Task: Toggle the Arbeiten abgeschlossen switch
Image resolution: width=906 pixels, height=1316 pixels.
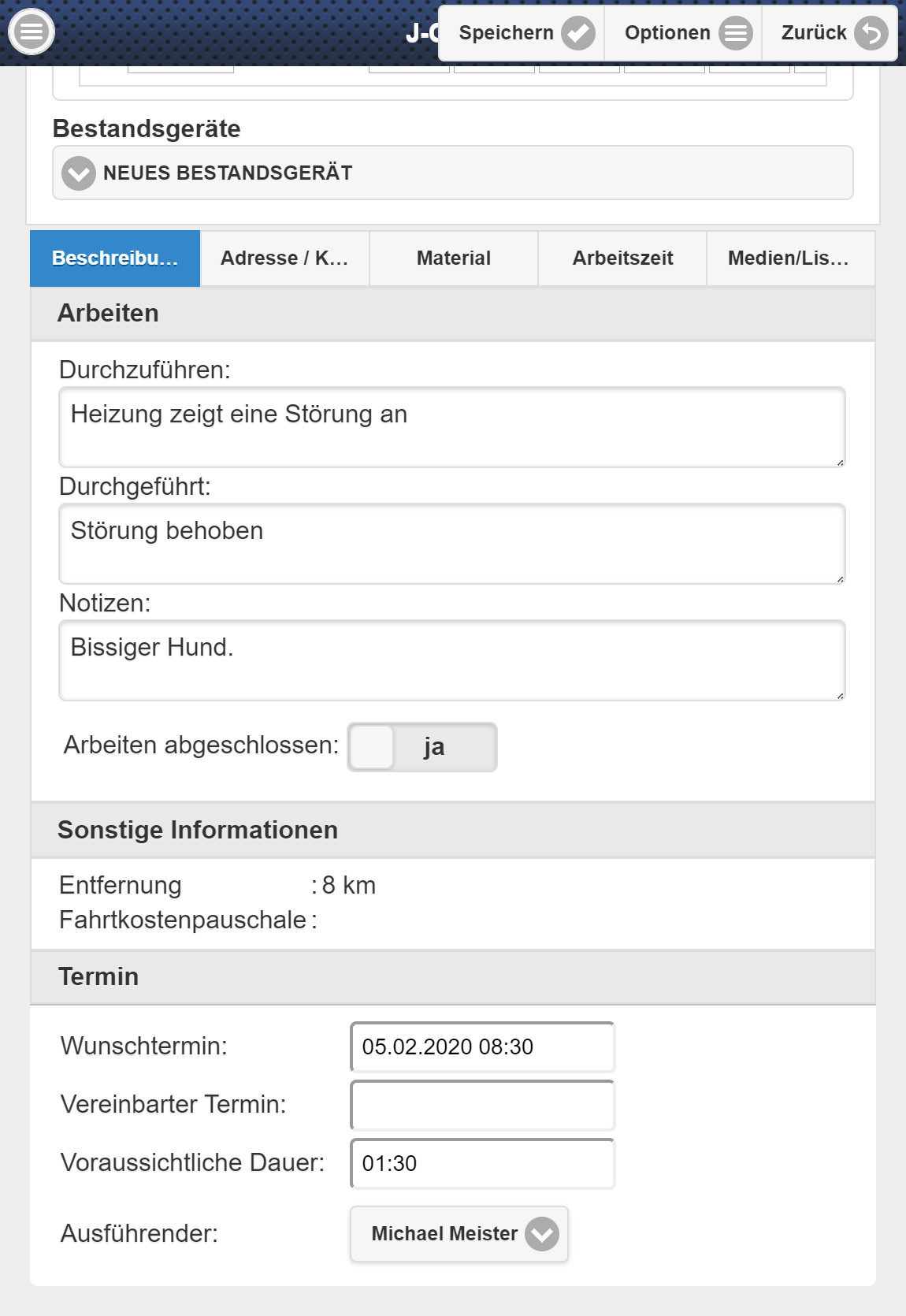Action: coord(422,747)
